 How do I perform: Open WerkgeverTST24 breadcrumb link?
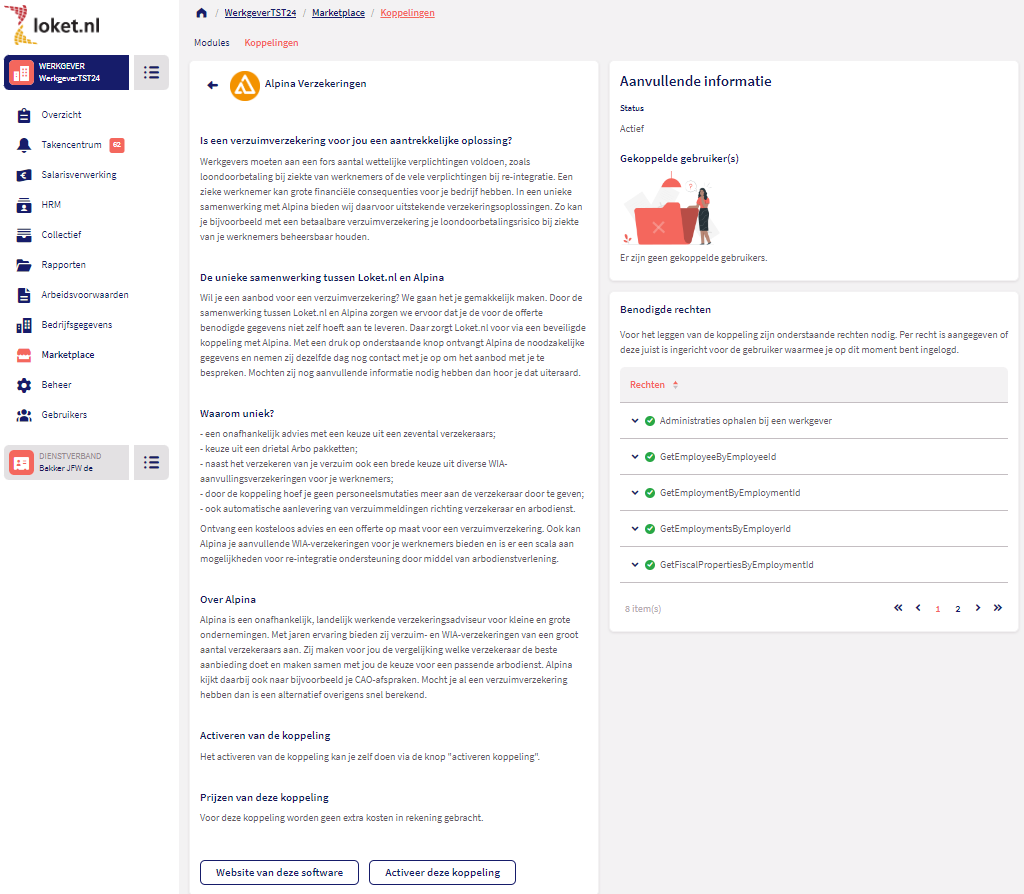(260, 13)
